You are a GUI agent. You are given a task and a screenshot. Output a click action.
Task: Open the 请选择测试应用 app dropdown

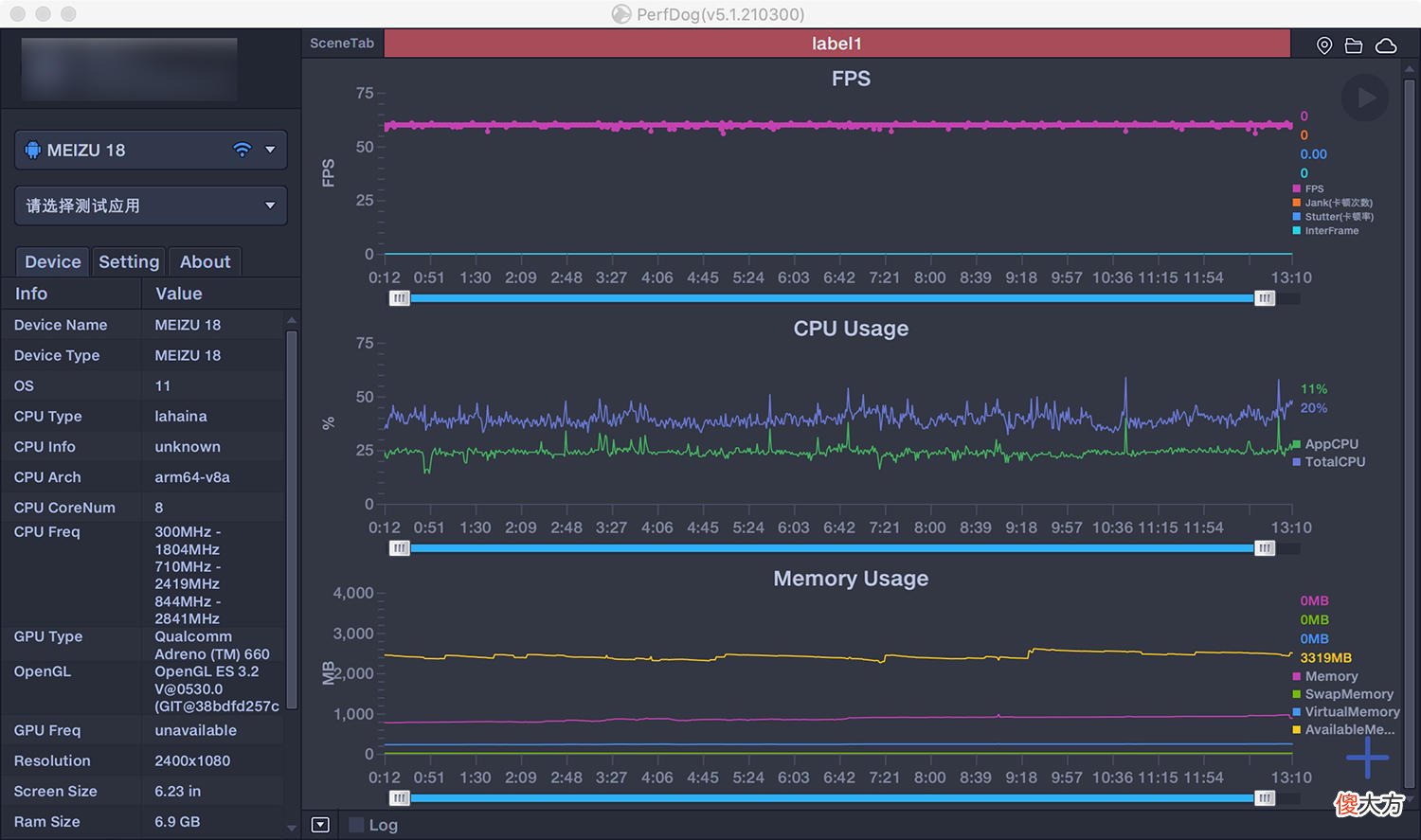[151, 206]
